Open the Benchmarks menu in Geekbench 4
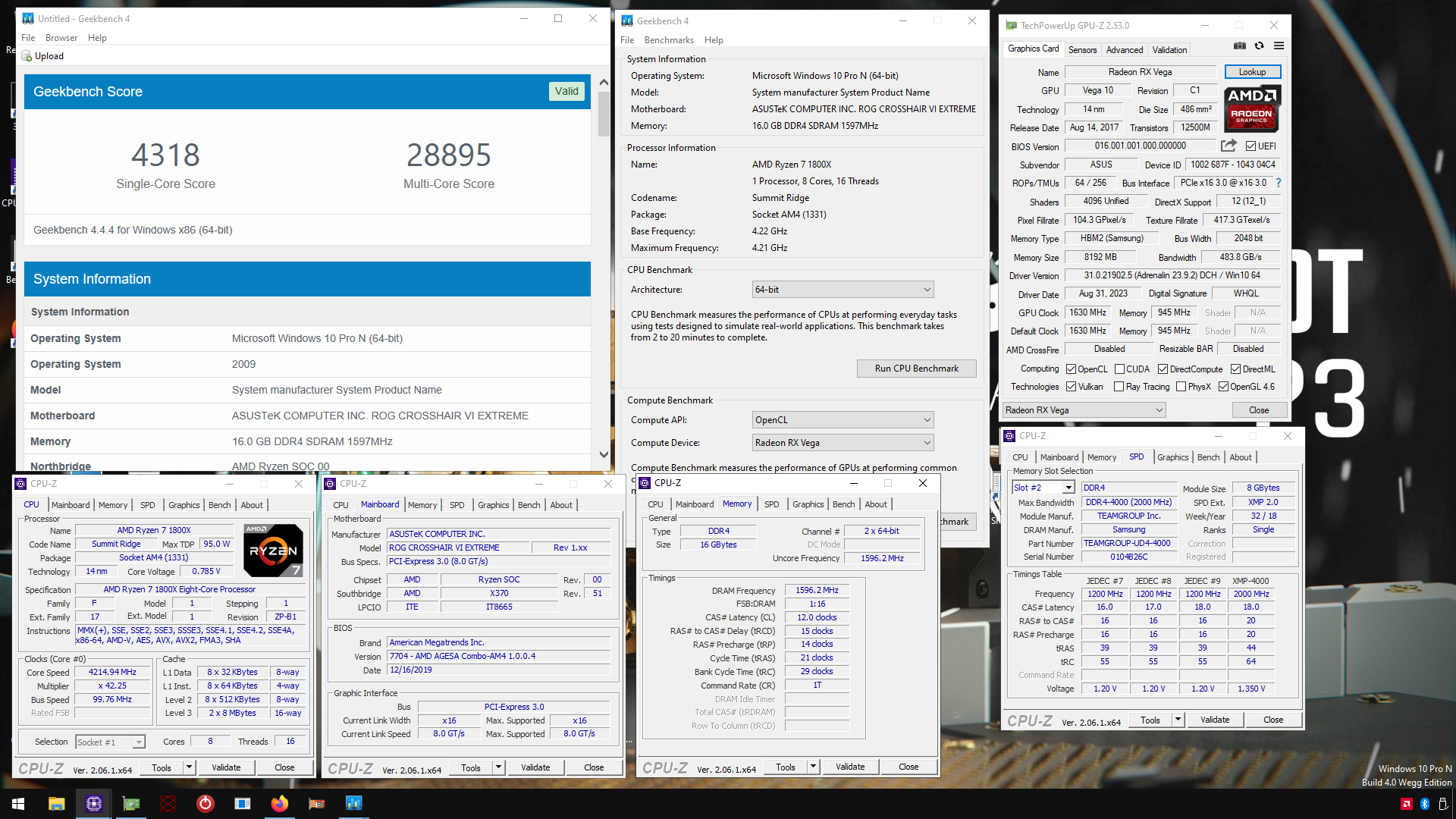Viewport: 1456px width, 819px height. click(x=669, y=40)
